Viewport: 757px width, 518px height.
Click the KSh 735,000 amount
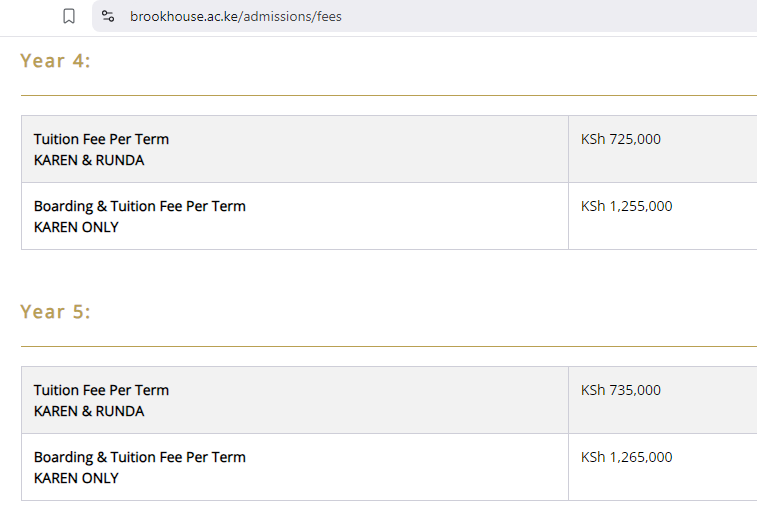(x=620, y=390)
